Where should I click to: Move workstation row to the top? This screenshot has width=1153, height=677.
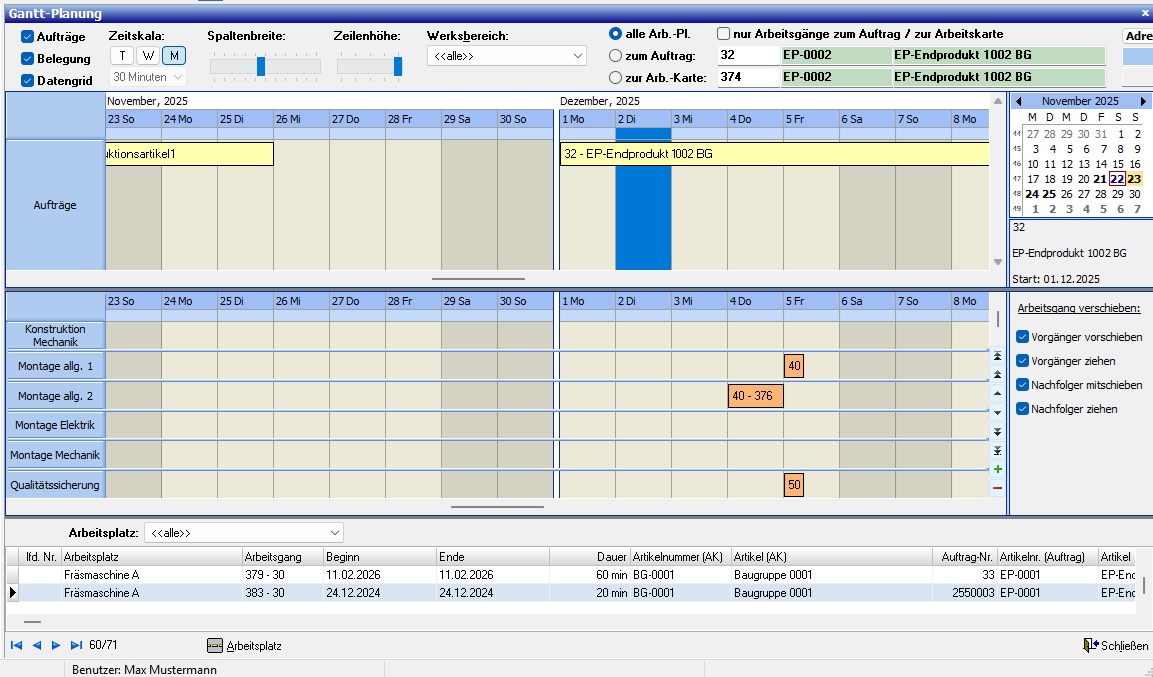pos(997,356)
